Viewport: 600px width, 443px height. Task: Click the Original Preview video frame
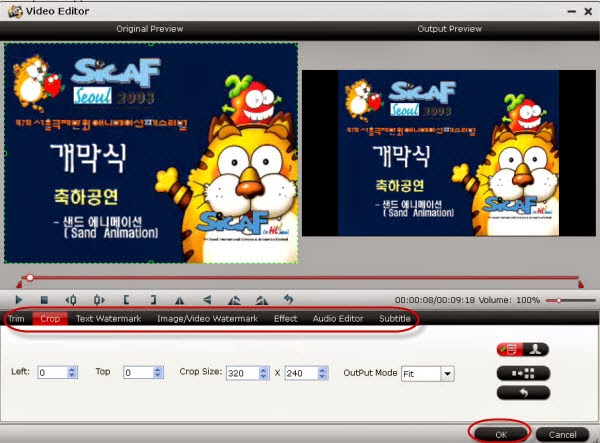click(151, 153)
